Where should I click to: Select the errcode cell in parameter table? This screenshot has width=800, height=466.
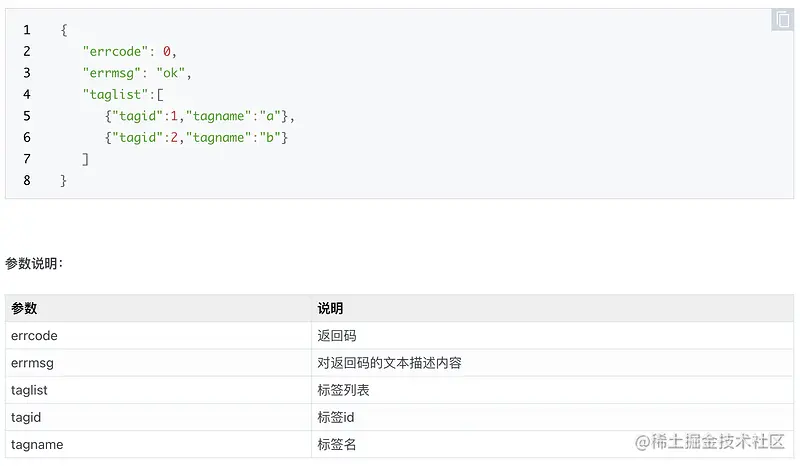[37, 336]
